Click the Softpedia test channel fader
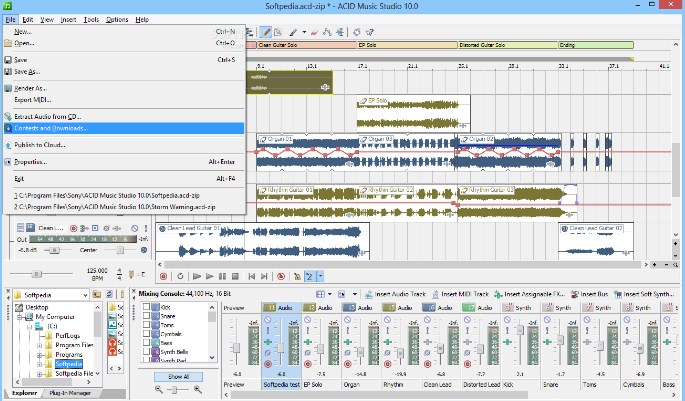The image size is (685, 401). click(x=280, y=348)
